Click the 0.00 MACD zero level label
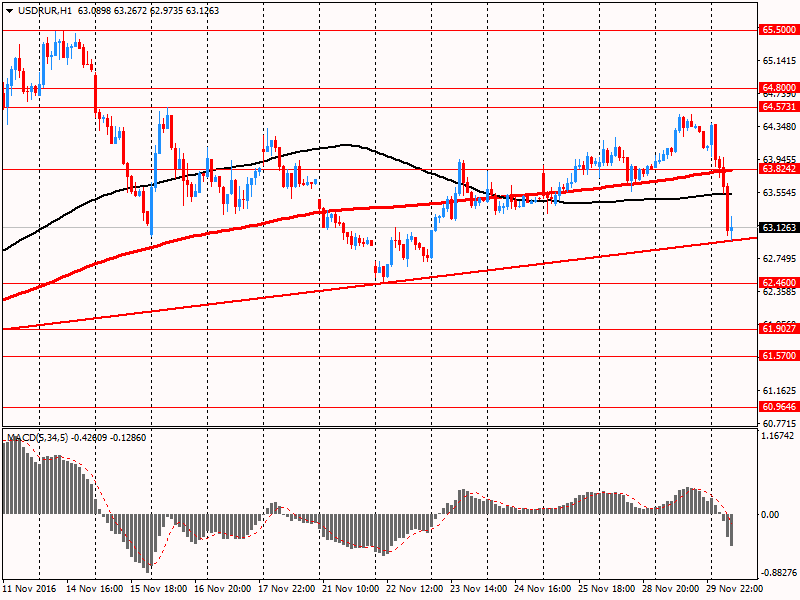 click(x=771, y=514)
